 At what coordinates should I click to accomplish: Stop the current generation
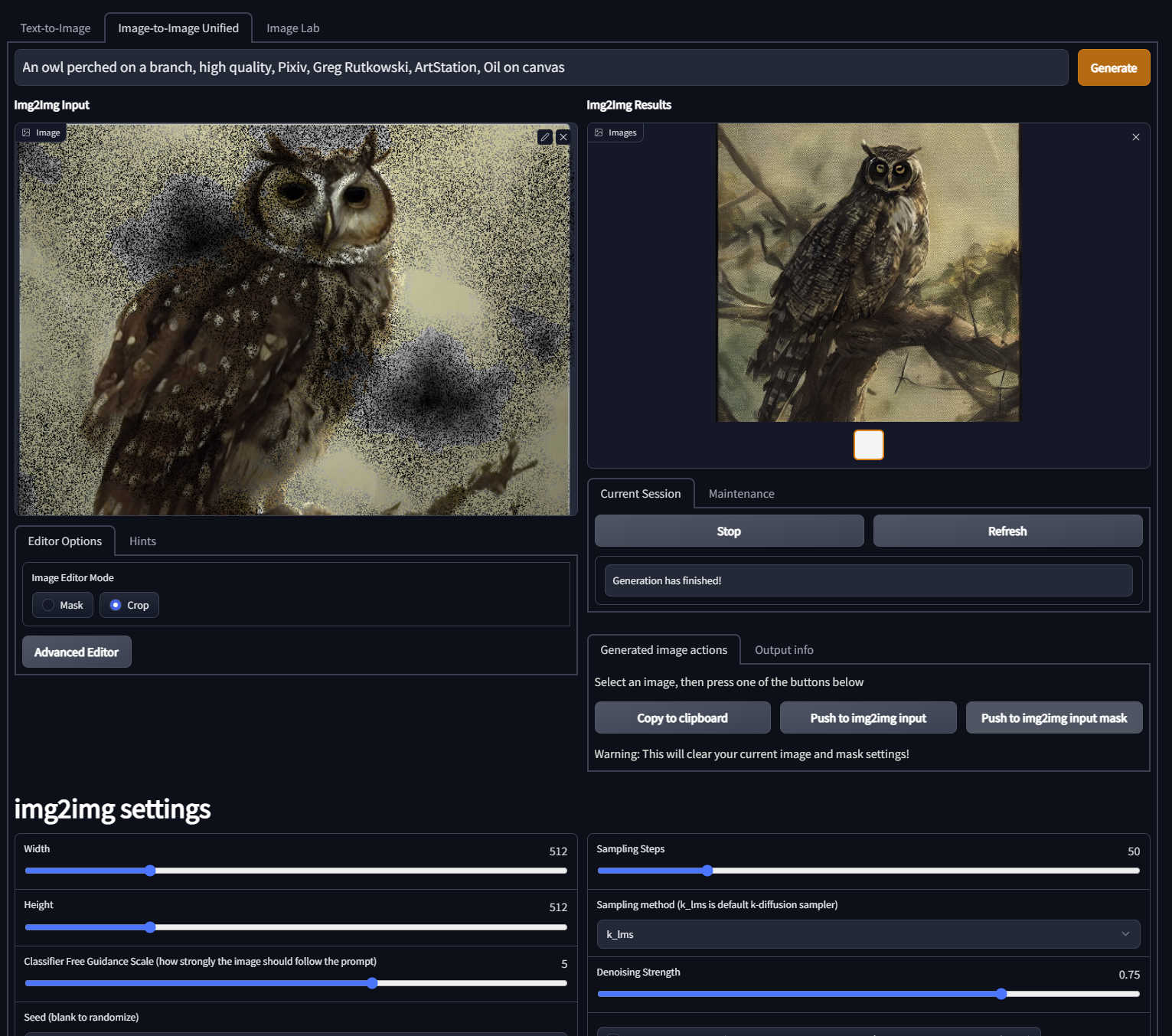(728, 531)
